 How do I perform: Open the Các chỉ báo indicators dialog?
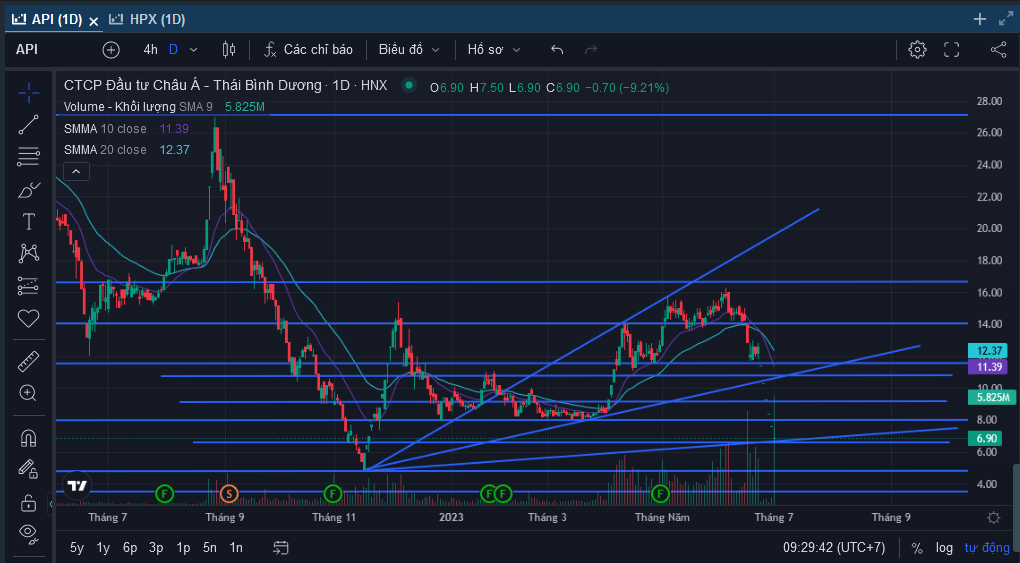tap(308, 49)
